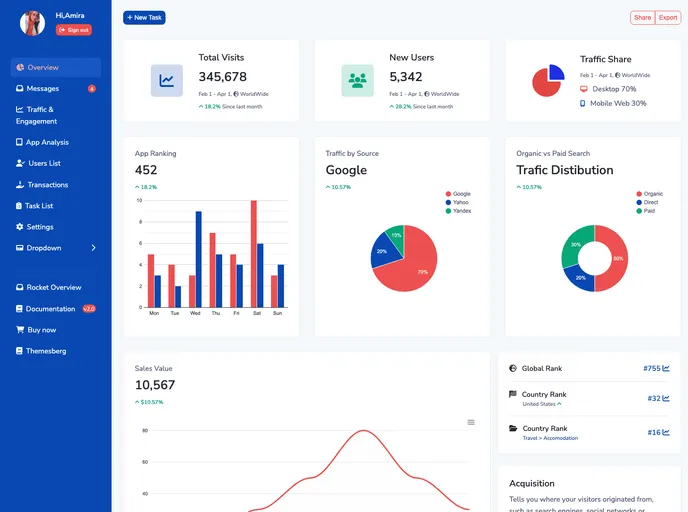
Task: Click the New Users people icon
Action: [x=357, y=81]
